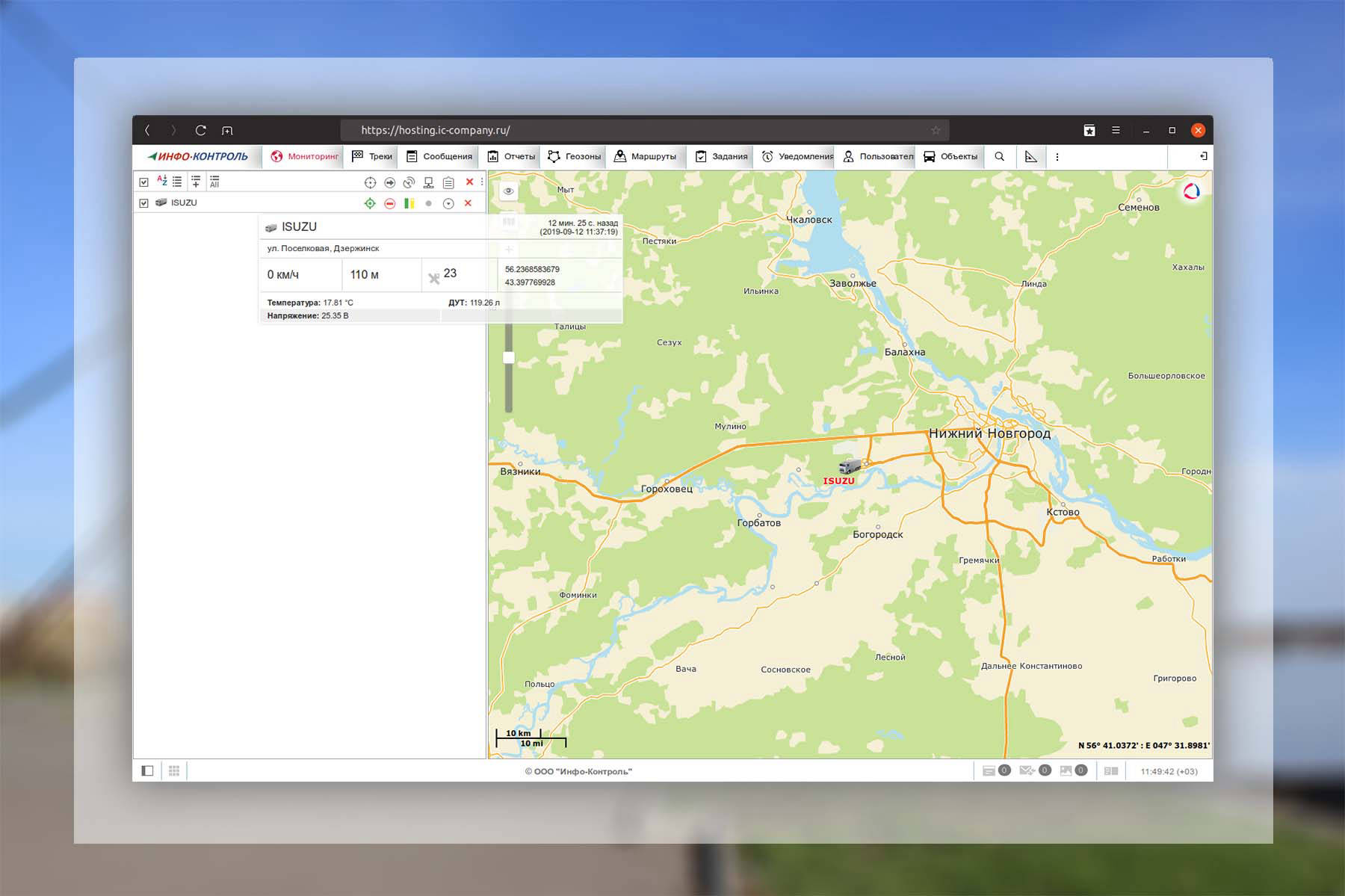Image resolution: width=1345 pixels, height=896 pixels.
Task: Open the ISUZU row circled dropdown arrow
Action: click(448, 203)
